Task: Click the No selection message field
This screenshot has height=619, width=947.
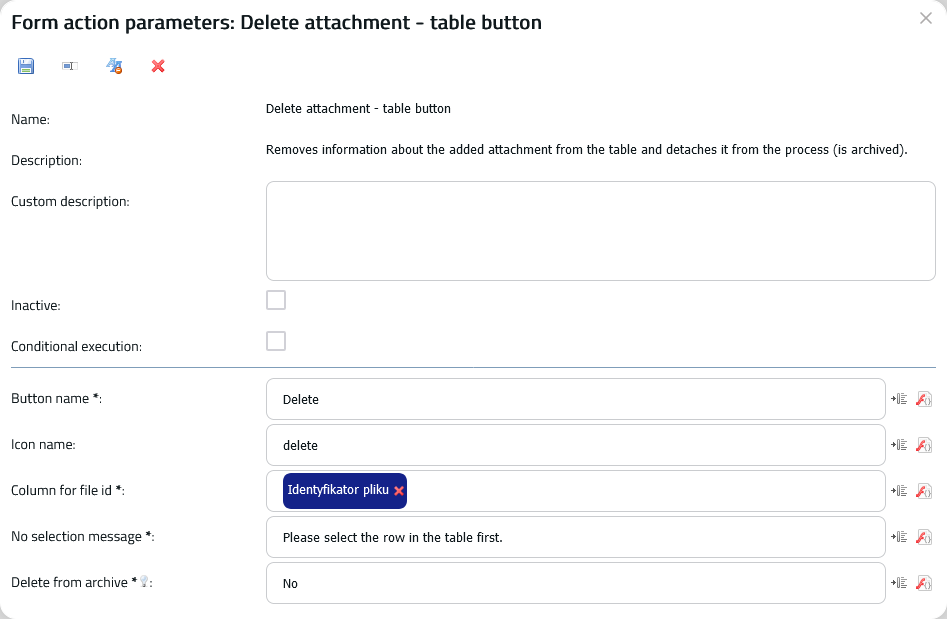Action: [x=576, y=537]
